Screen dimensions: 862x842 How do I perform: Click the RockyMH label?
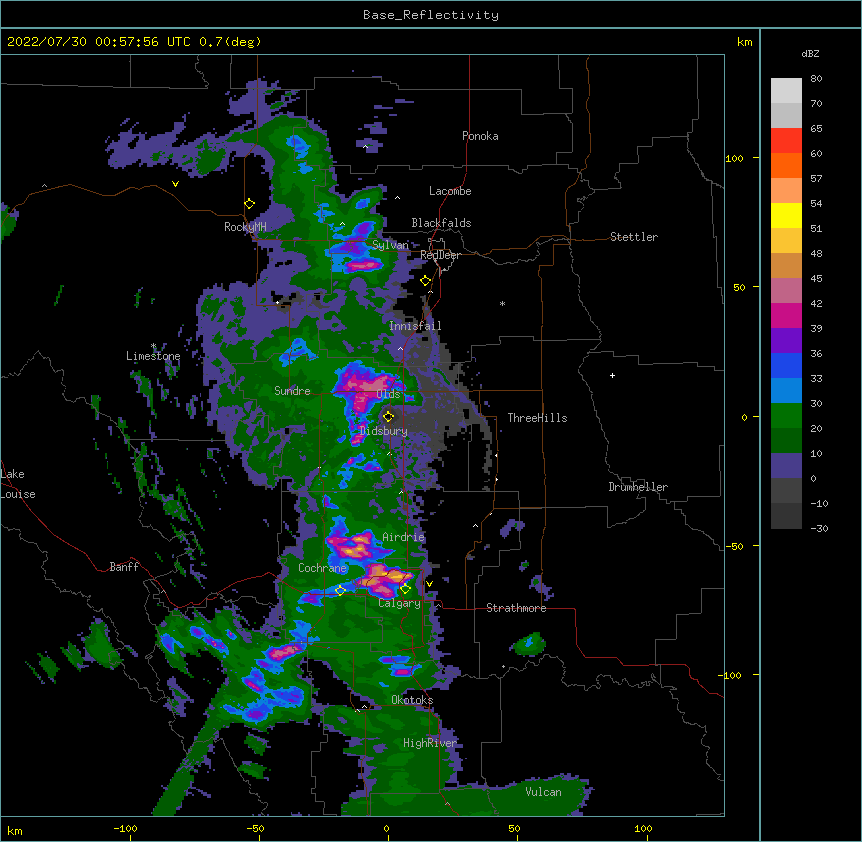click(245, 227)
